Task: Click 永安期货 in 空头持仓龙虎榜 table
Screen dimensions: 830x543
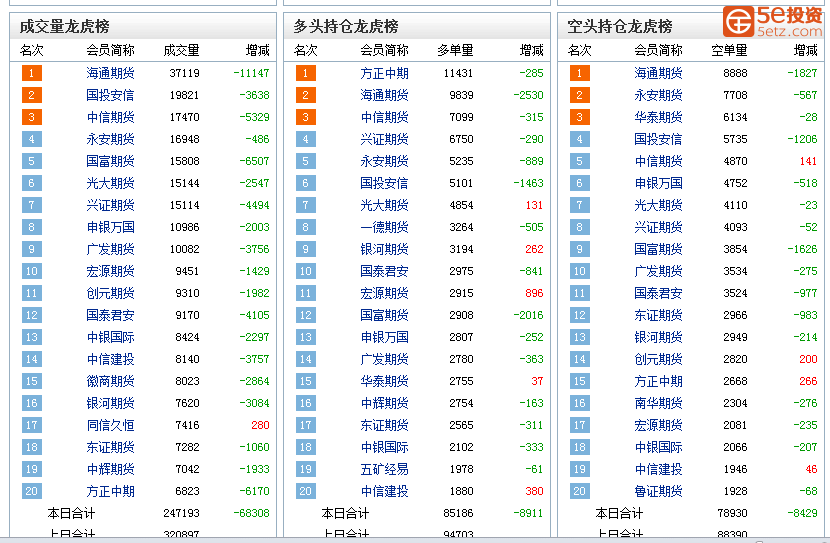Action: (658, 95)
